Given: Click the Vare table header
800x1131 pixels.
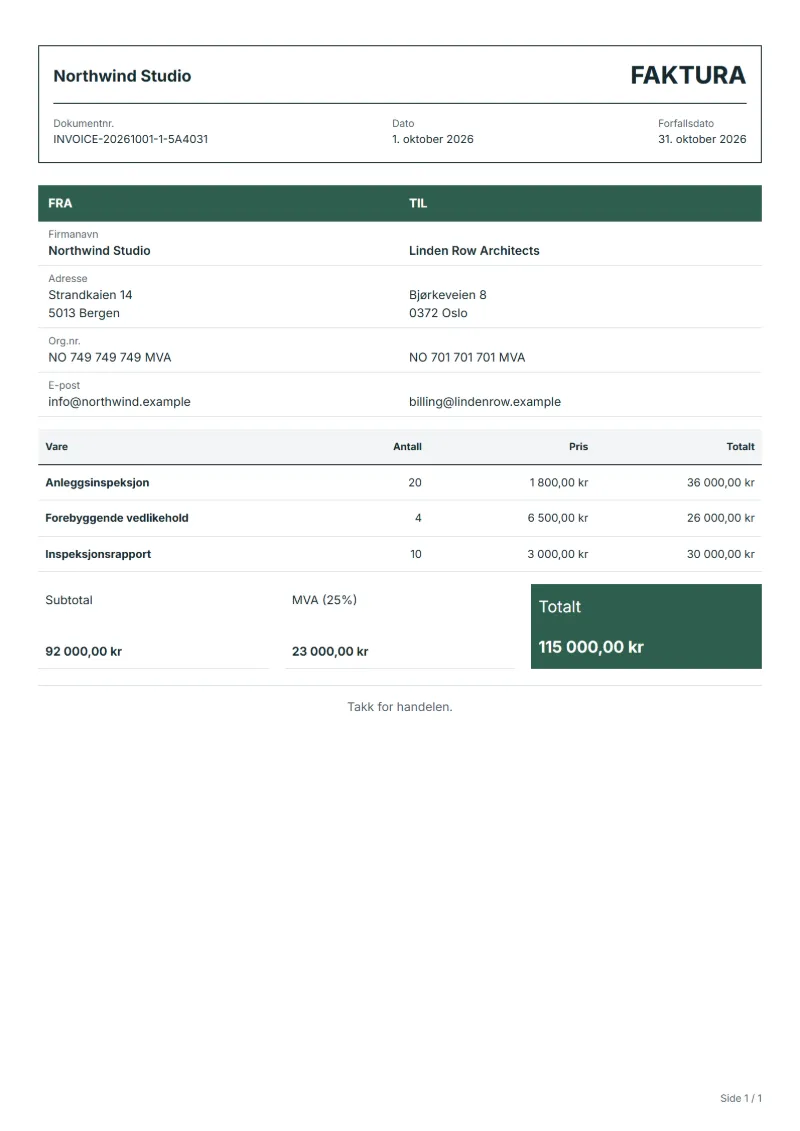Looking at the screenshot, I should pos(56,446).
